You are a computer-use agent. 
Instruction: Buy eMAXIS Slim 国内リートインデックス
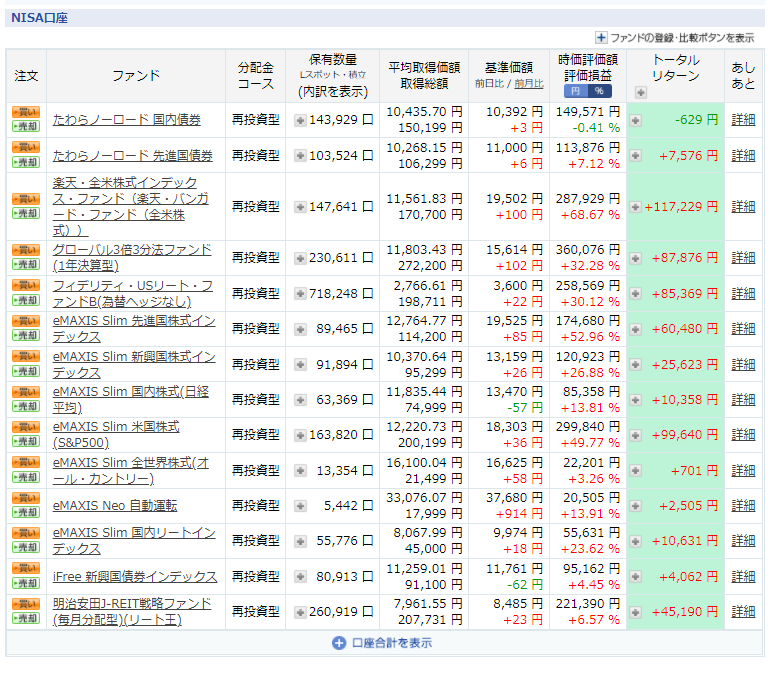pos(26,533)
